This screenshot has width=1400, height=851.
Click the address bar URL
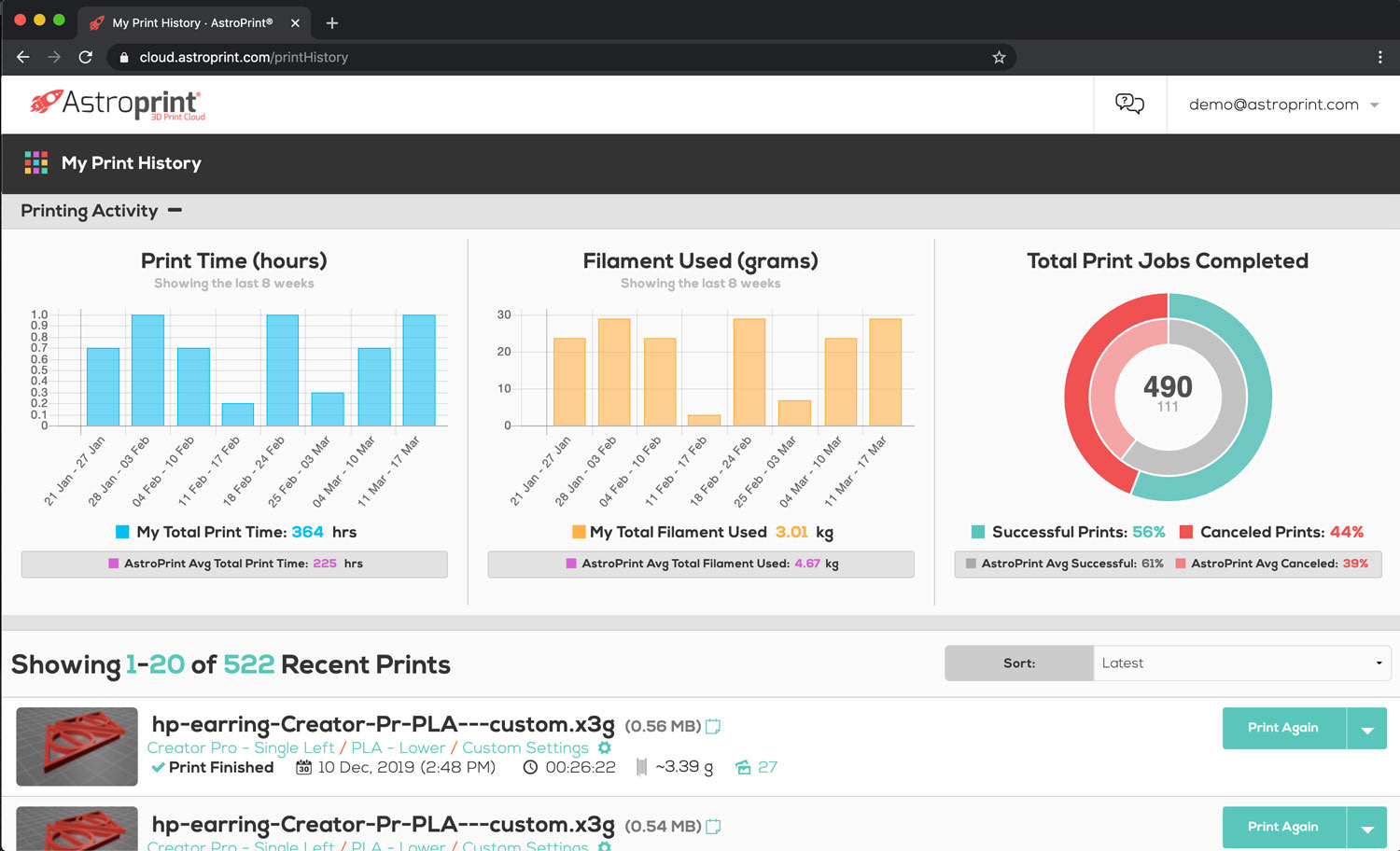[x=244, y=57]
